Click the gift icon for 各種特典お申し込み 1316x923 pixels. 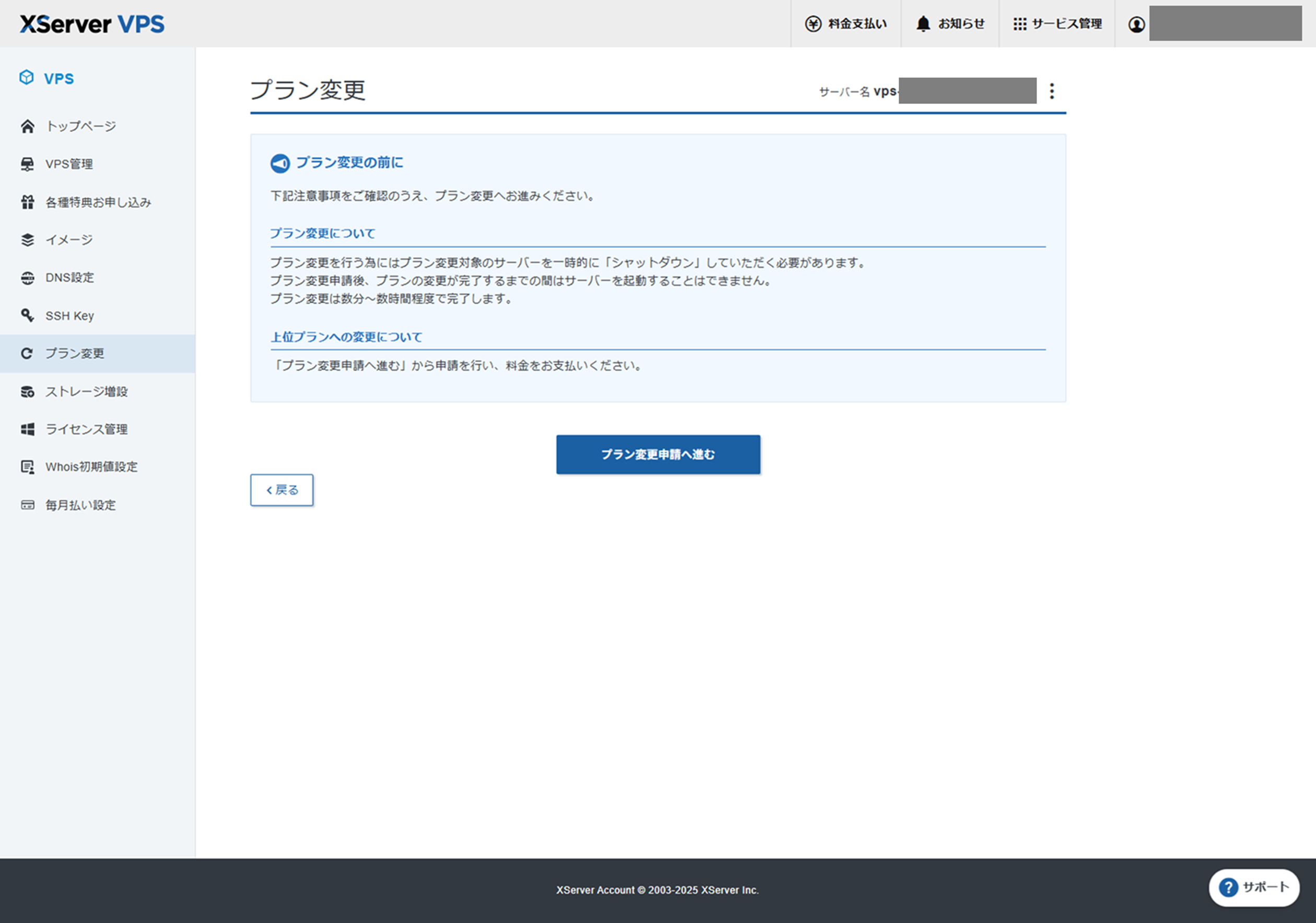click(28, 202)
